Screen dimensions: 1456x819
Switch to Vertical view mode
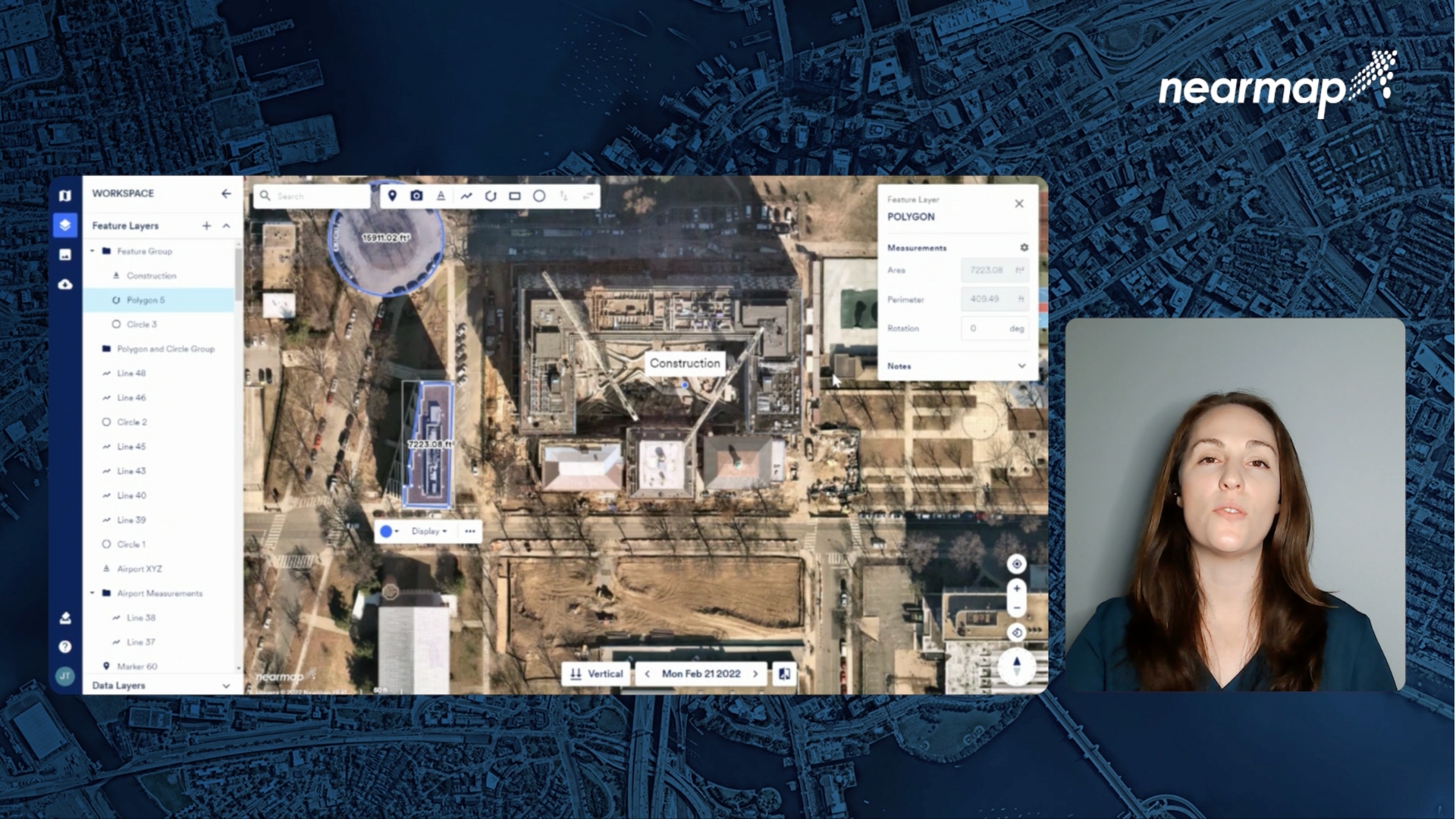point(595,673)
